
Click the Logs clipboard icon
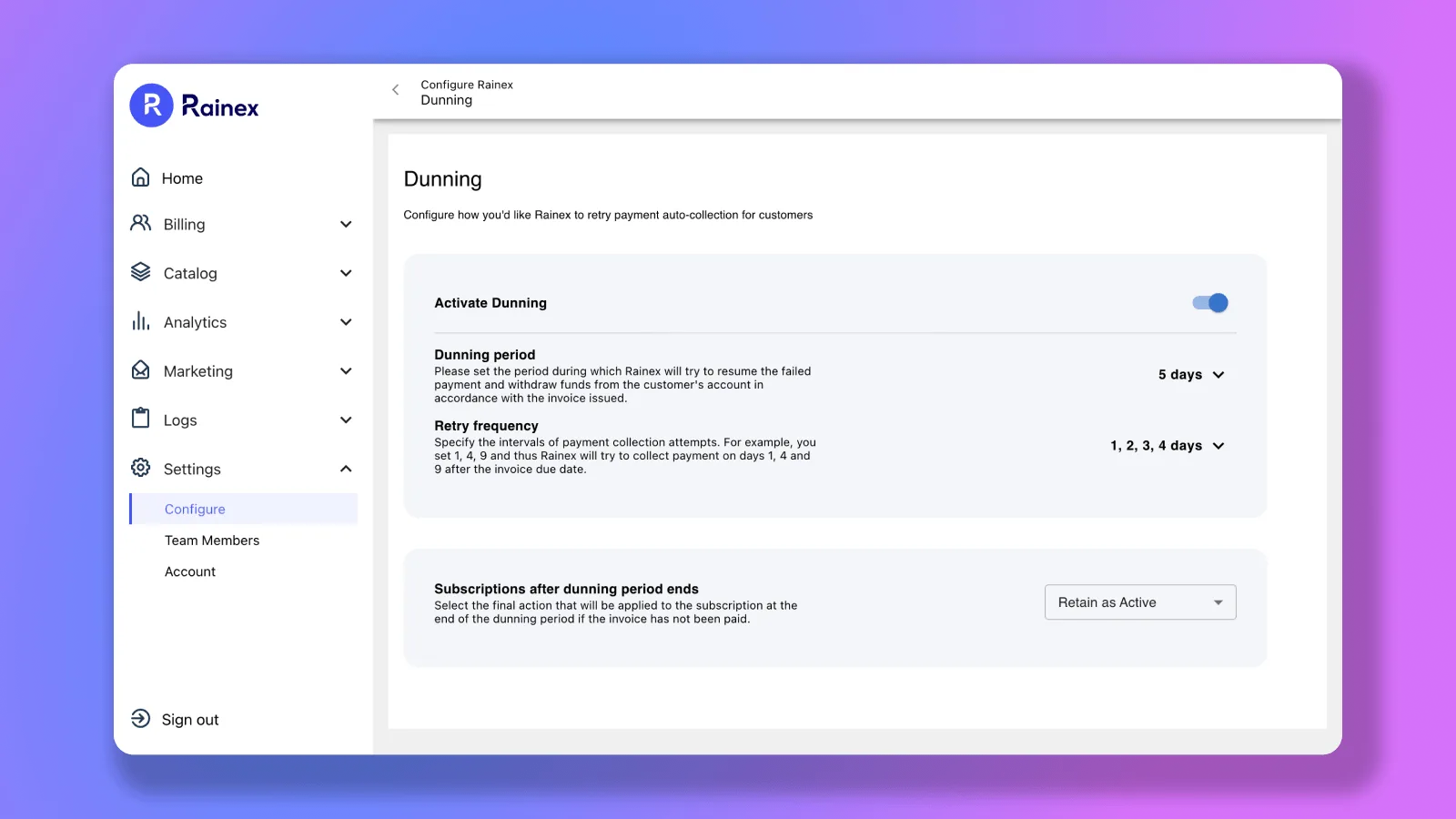140,419
